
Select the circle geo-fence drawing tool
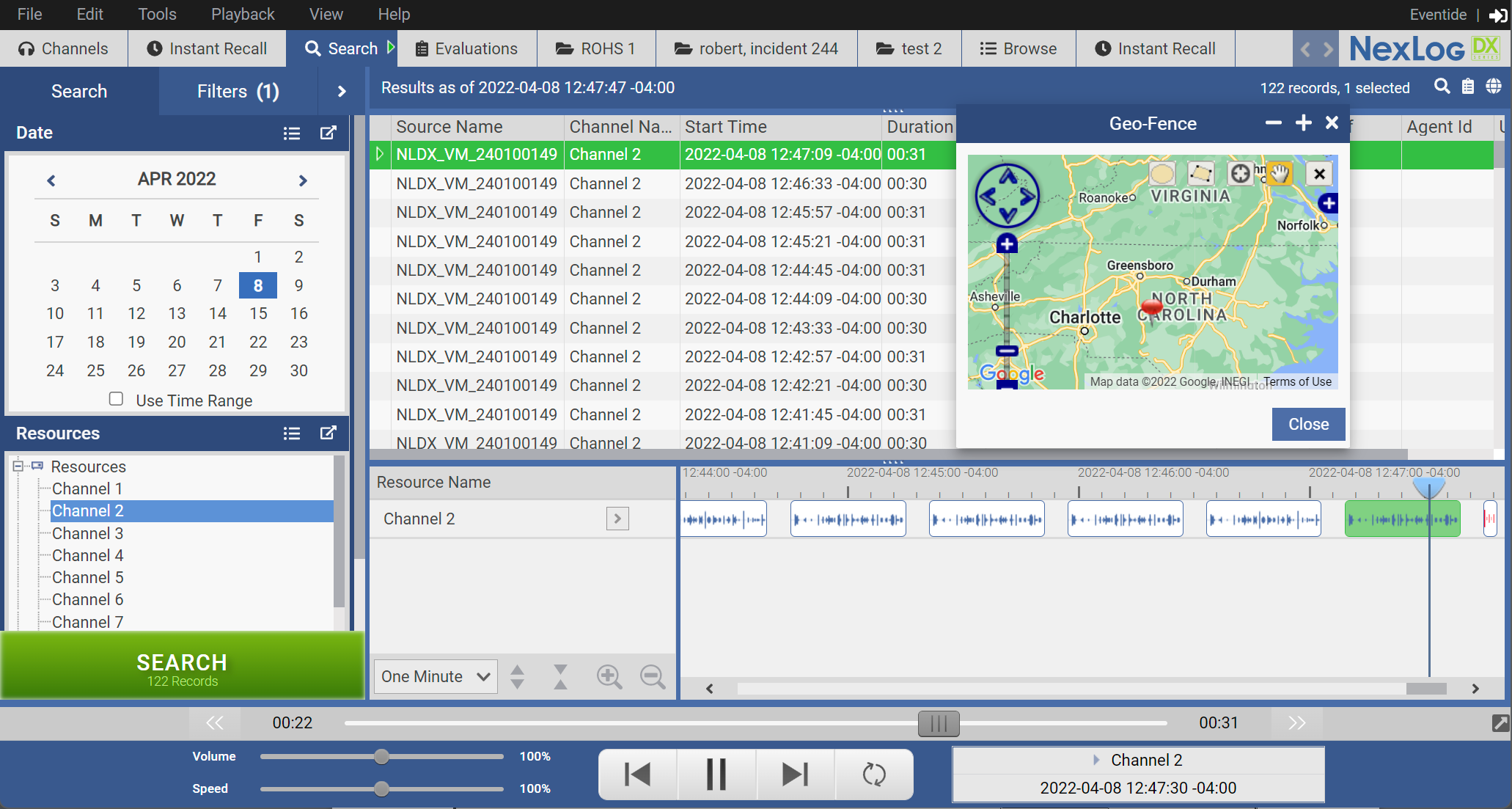1161,174
